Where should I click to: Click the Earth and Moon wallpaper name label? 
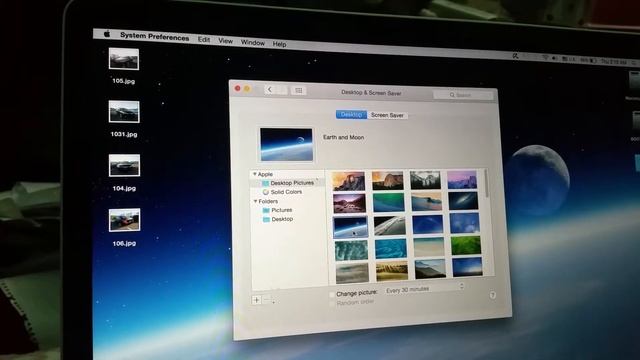343,138
